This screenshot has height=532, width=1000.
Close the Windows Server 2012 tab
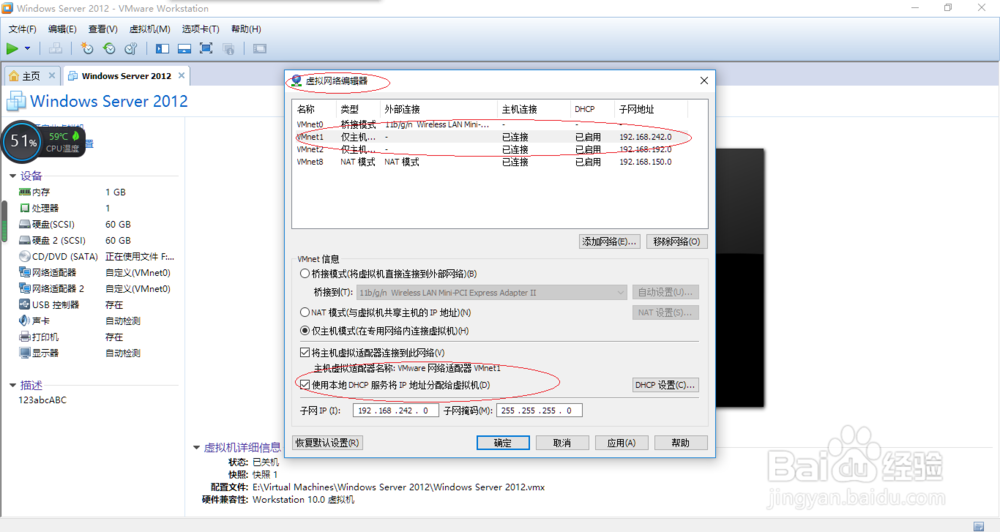(182, 75)
